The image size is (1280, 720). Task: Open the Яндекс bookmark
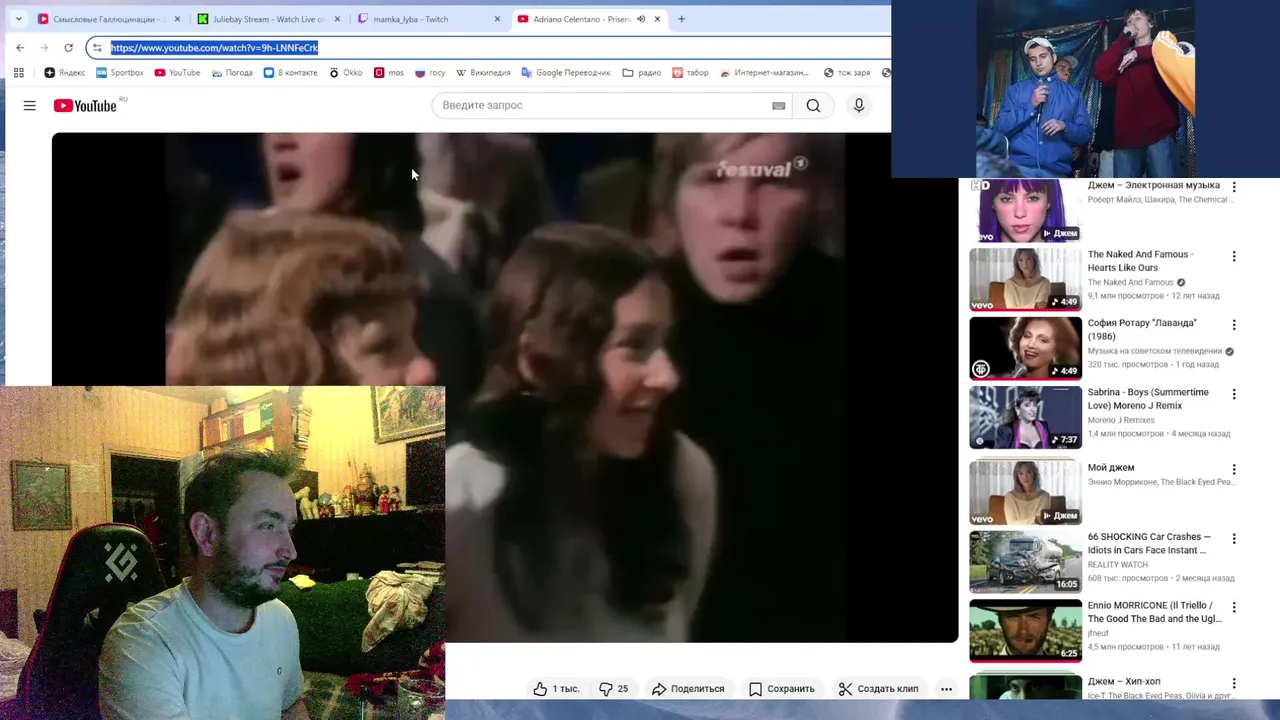(x=65, y=72)
